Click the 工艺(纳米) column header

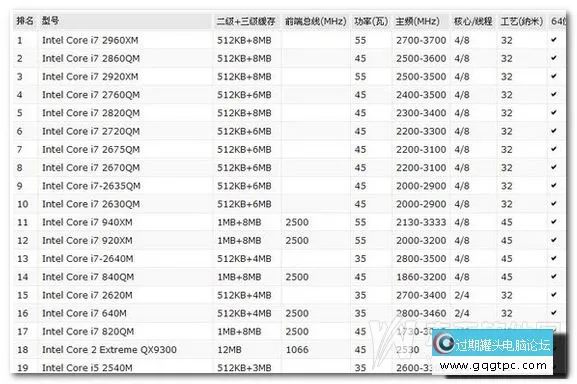(x=521, y=21)
